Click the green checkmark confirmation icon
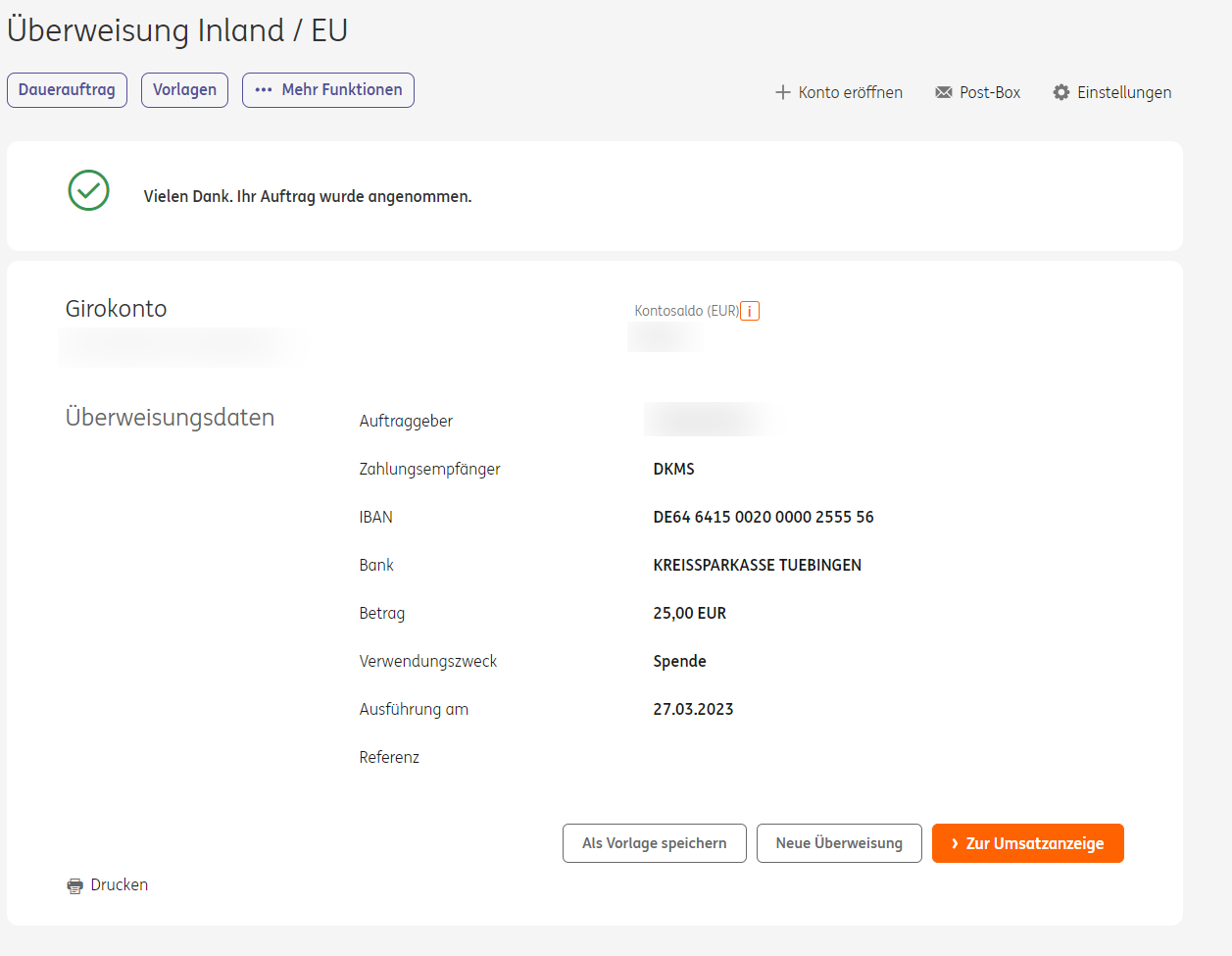 tap(89, 190)
